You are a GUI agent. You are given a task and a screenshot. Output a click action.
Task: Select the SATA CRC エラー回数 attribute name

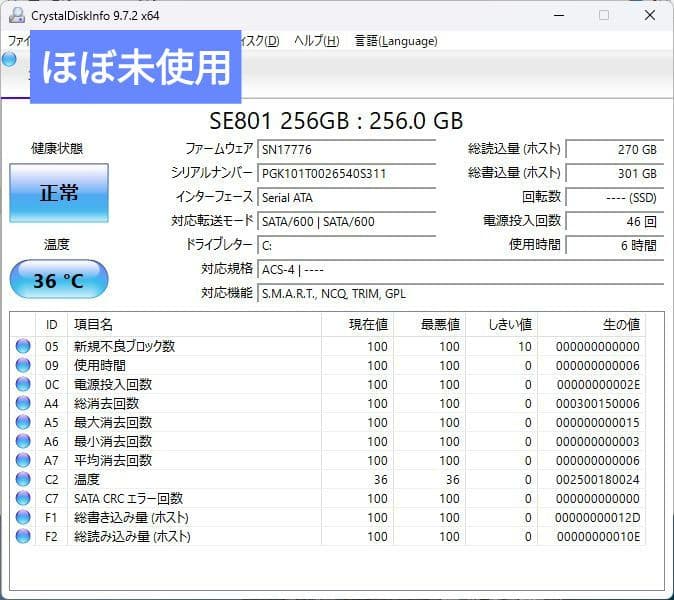pyautogui.click(x=129, y=498)
